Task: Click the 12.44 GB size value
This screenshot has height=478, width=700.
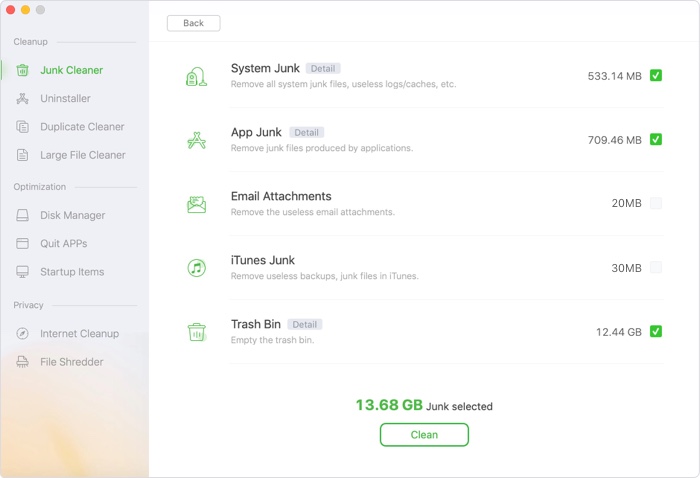Action: (x=619, y=332)
